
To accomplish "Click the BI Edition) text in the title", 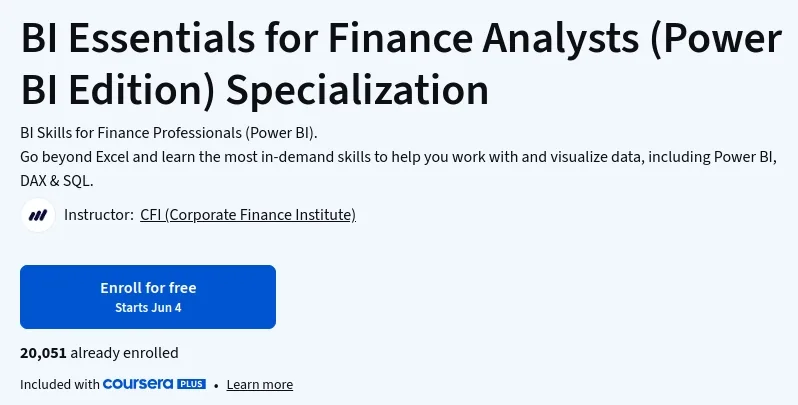I will pos(119,91).
